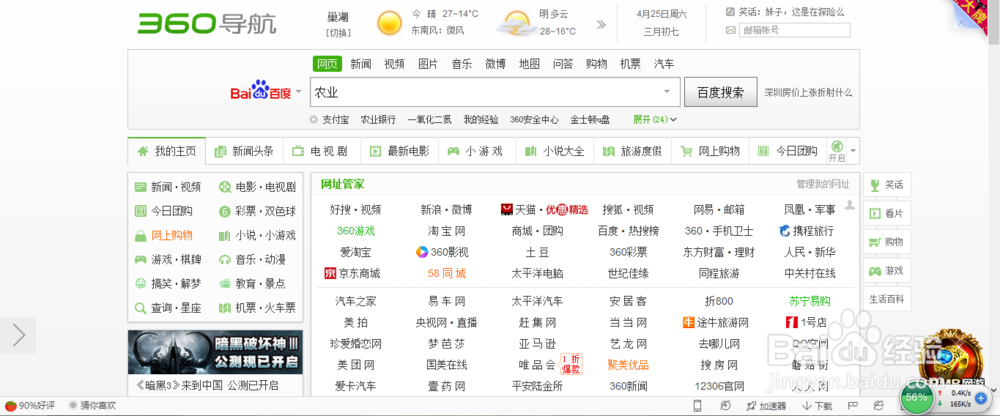Open the 笑话 side button

pos(887,185)
